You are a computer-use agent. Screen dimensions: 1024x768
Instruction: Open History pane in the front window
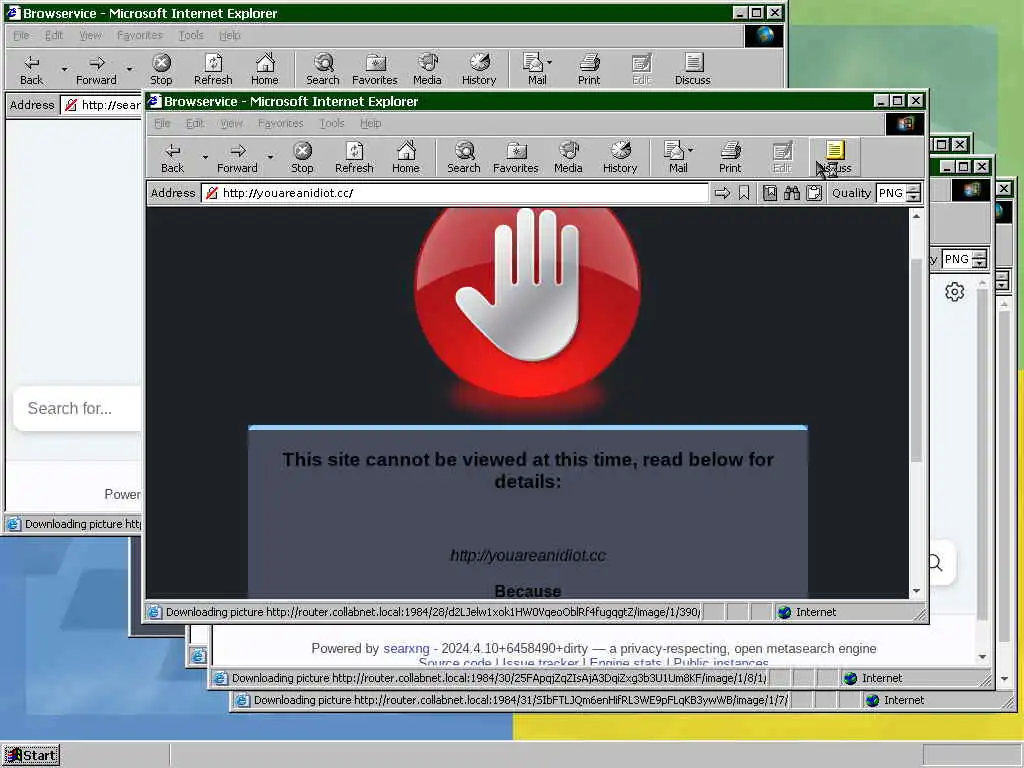[x=620, y=158]
